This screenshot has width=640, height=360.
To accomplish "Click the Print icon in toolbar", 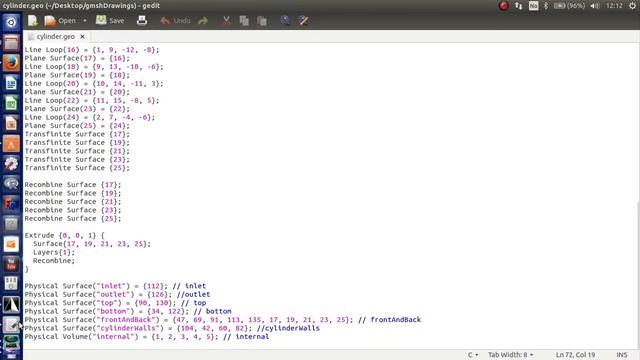I will pos(142,20).
